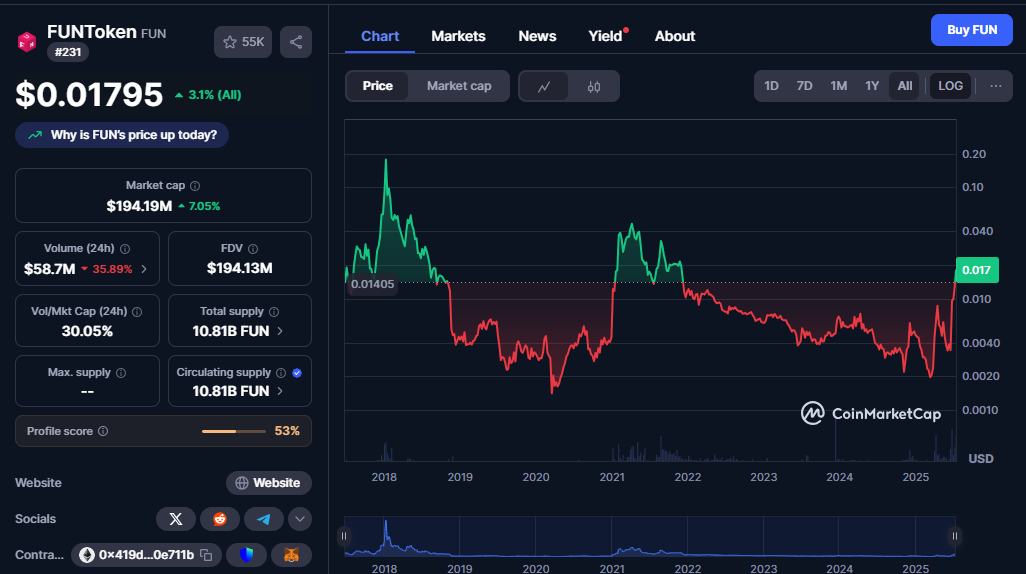The image size is (1026, 574).
Task: Open the chart more options ellipsis menu
Action: click(996, 86)
